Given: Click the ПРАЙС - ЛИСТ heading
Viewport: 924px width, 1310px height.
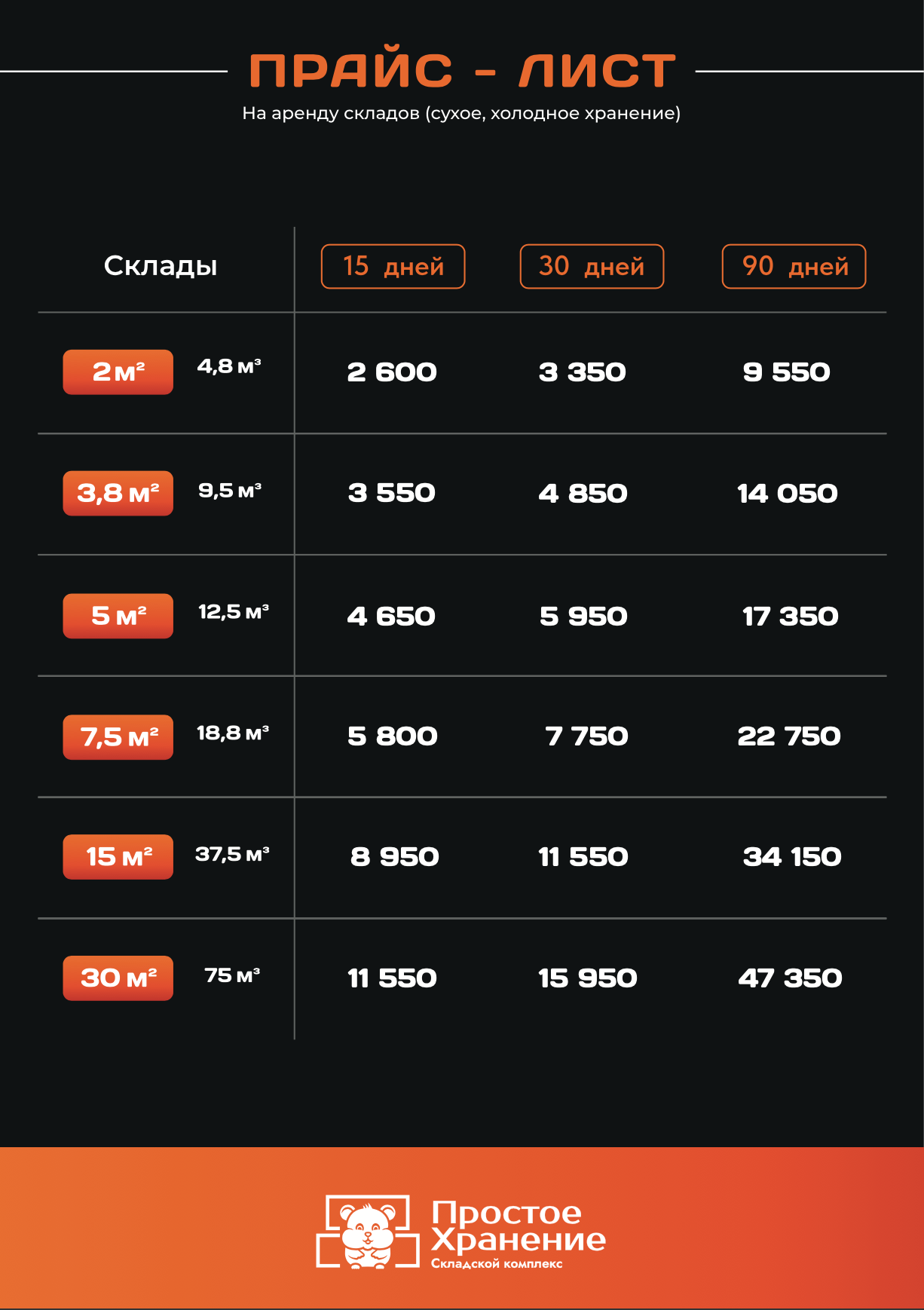Looking at the screenshot, I should click(x=462, y=71).
